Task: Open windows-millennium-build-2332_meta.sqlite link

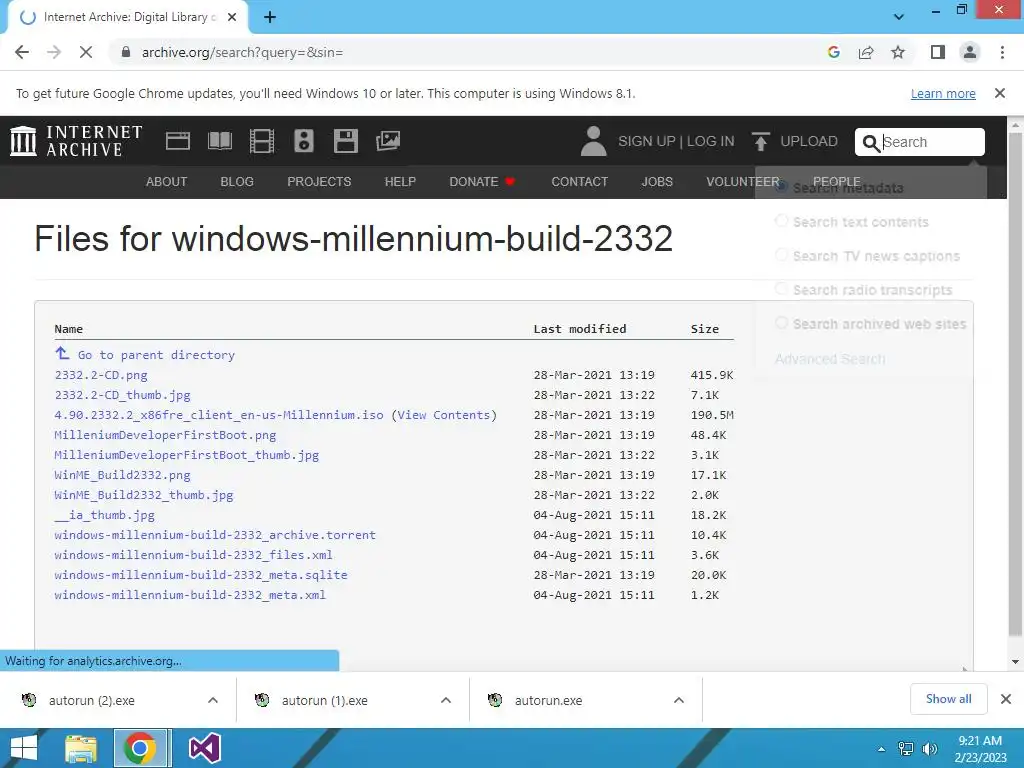Action: 200,575
